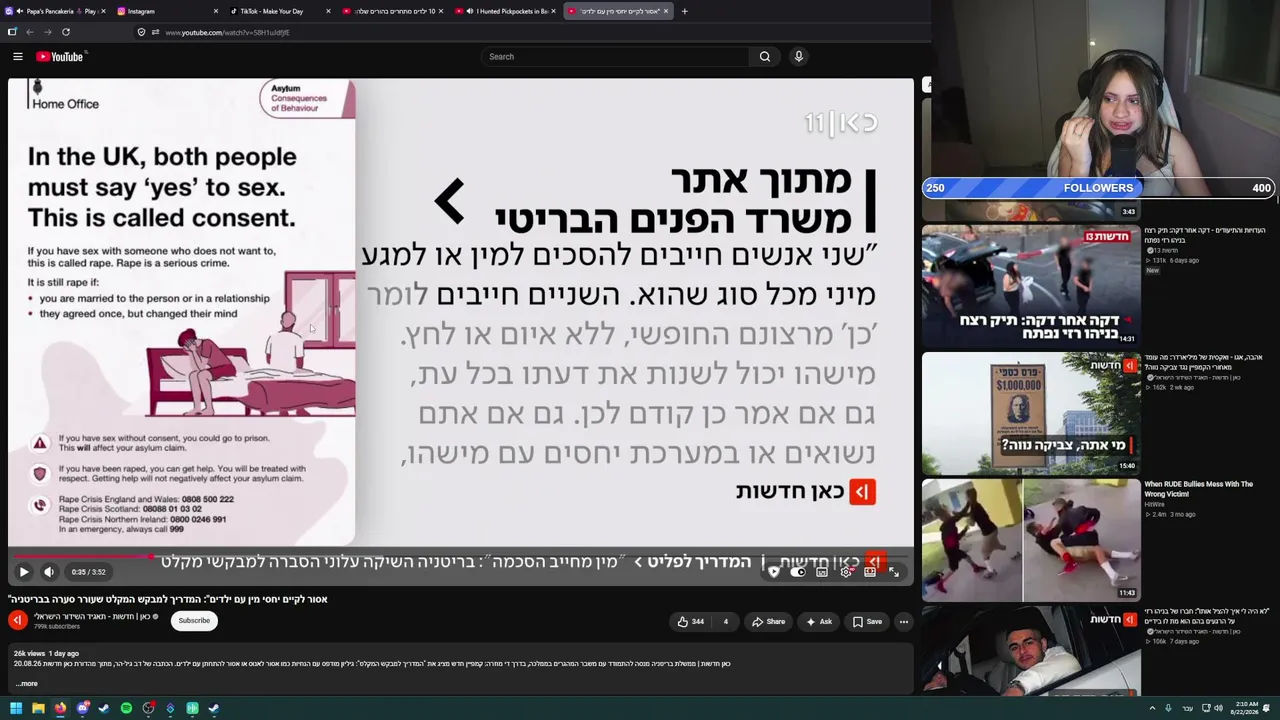This screenshot has height=720, width=1280.
Task: Like the video with thumbs up
Action: pos(690,622)
